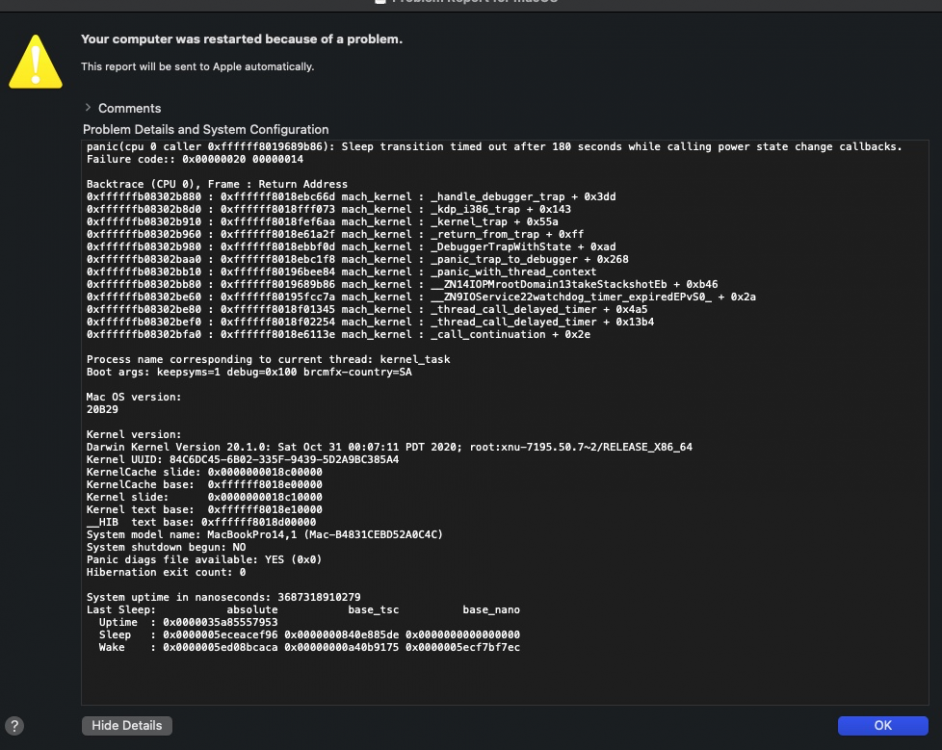Click the 'Backtrace (CPU 0), Frame : Return Address' line
This screenshot has width=942, height=750.
(217, 184)
